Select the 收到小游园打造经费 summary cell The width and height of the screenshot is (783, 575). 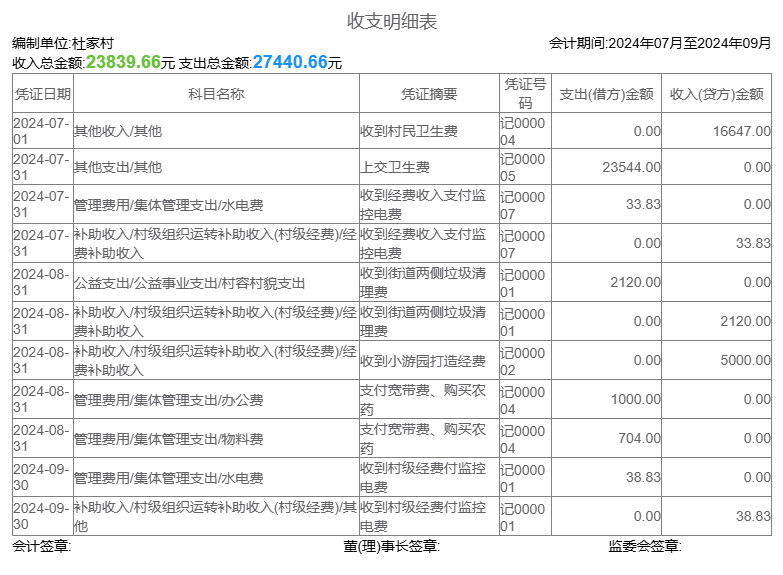(423, 360)
